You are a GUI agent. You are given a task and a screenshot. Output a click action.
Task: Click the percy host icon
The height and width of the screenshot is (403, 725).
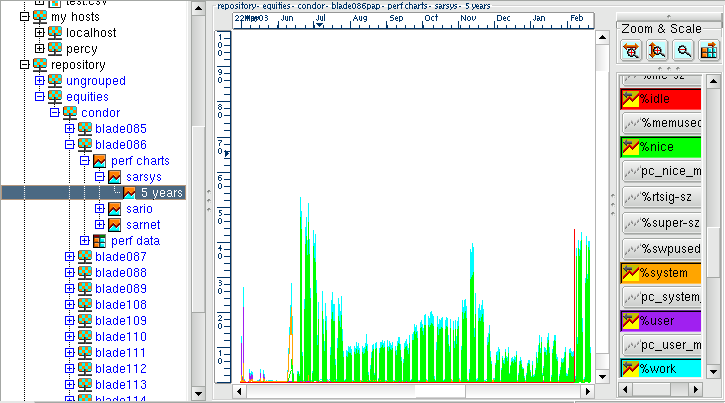click(x=55, y=49)
